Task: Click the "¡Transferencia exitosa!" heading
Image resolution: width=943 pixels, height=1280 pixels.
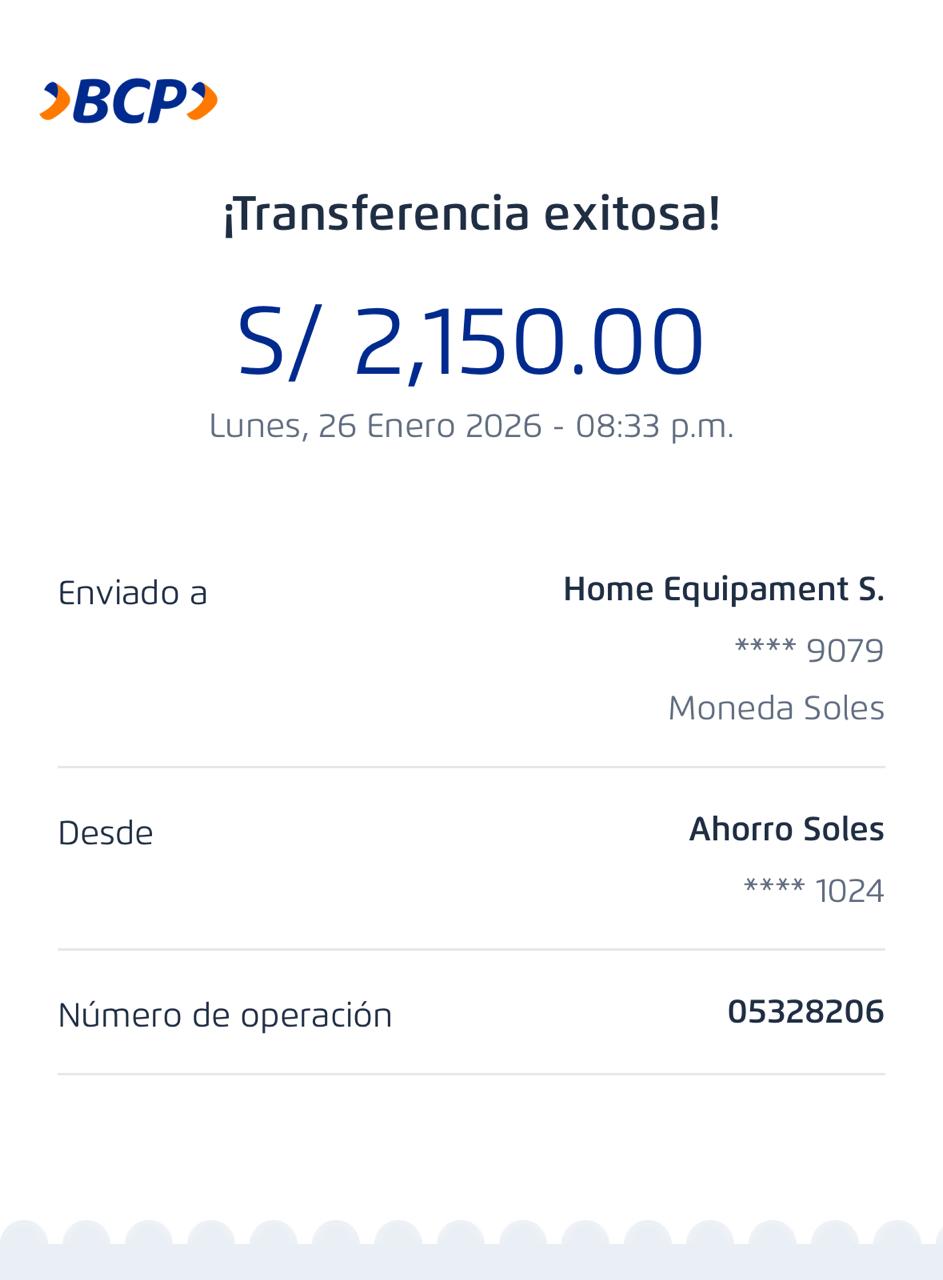Action: tap(471, 214)
